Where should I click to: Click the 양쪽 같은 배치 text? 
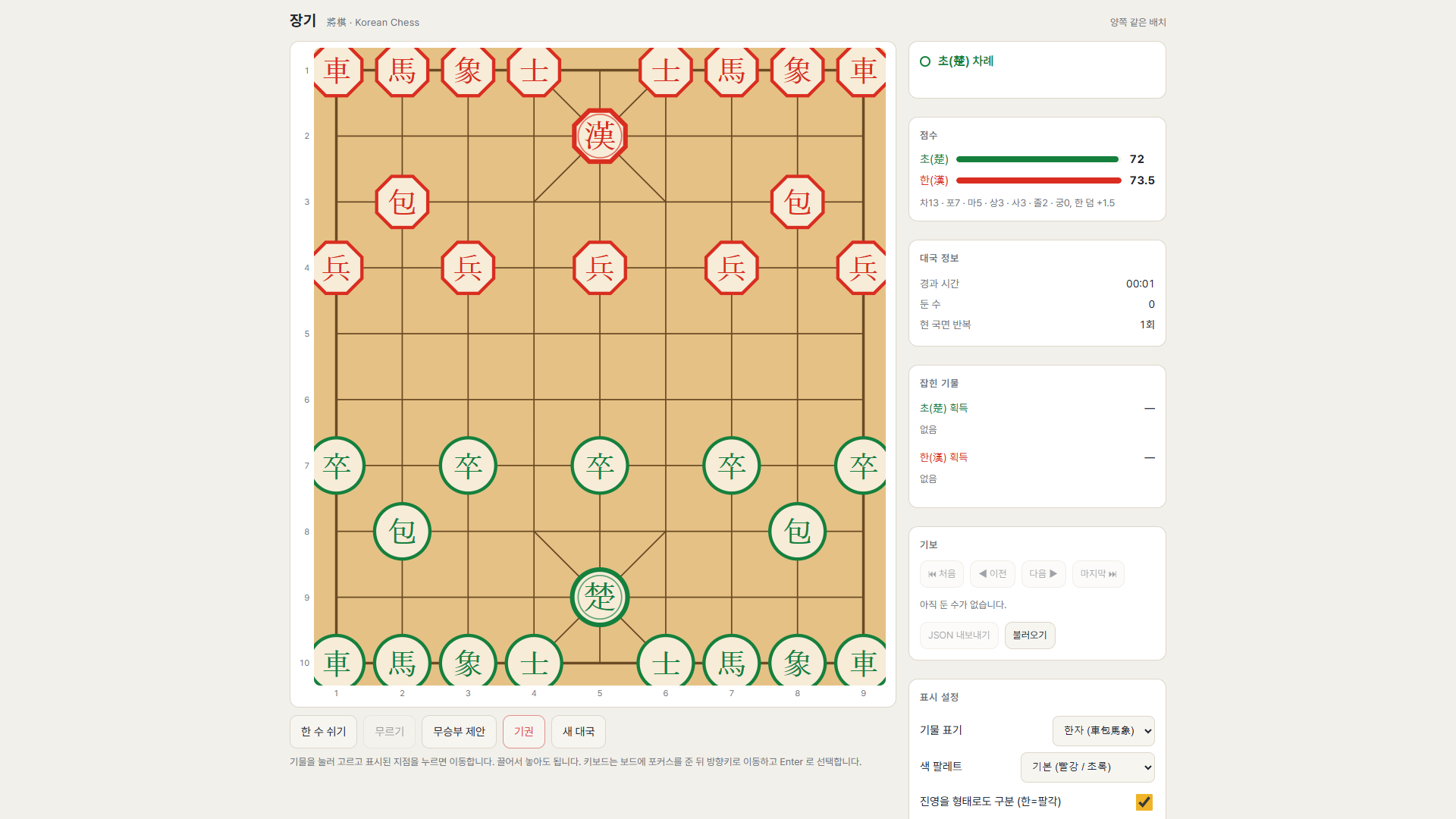[1137, 22]
